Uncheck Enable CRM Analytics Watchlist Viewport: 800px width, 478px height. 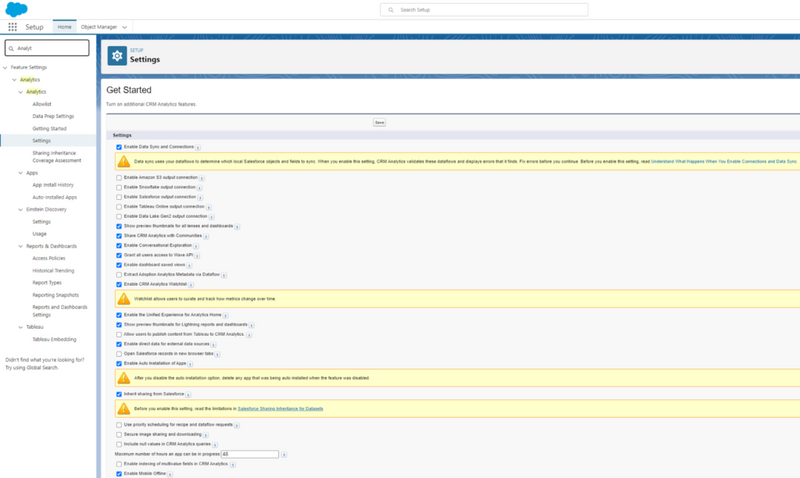(119, 284)
